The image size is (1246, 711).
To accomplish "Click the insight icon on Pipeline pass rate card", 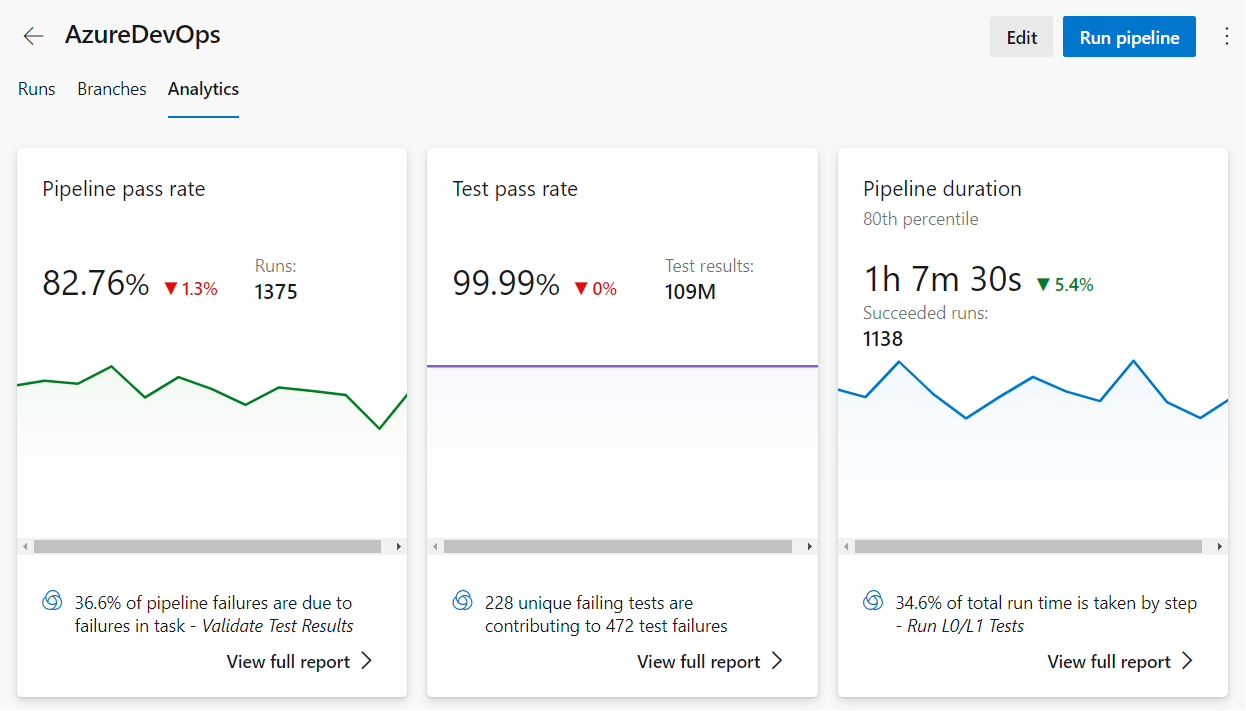I will pos(50,602).
